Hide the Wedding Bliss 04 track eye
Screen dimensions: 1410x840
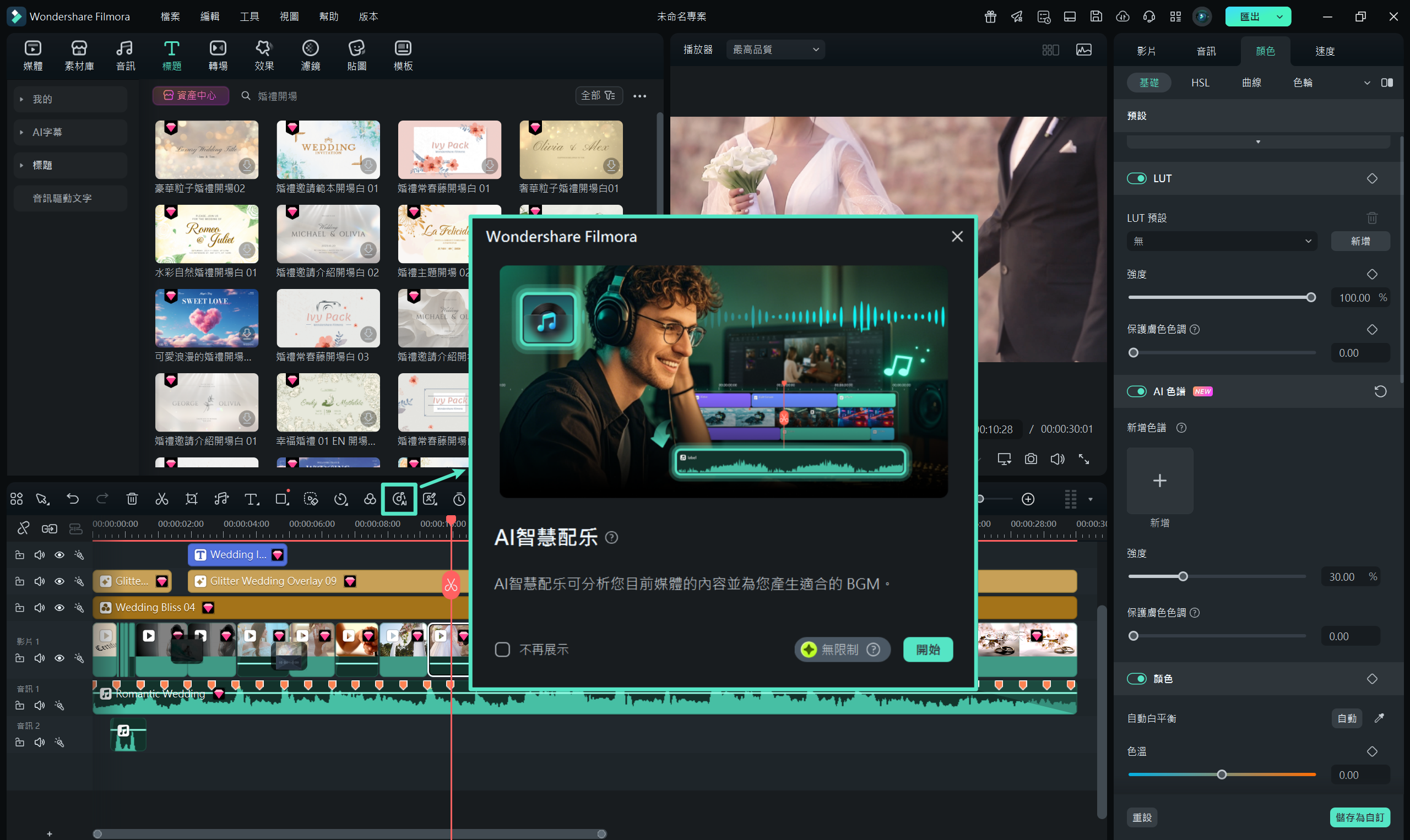[x=59, y=607]
